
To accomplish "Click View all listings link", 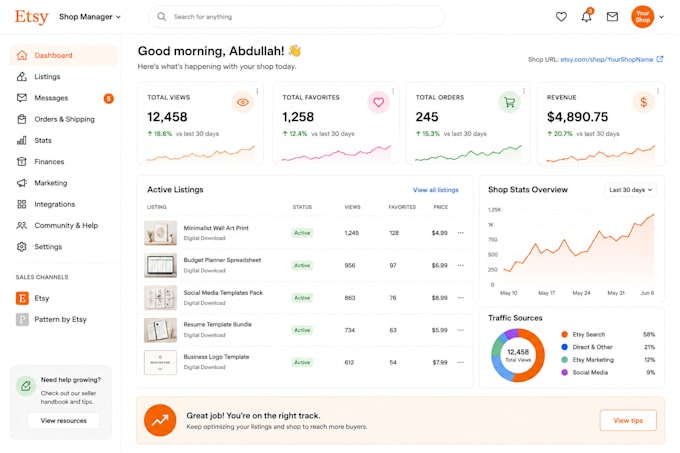I will tap(435, 190).
